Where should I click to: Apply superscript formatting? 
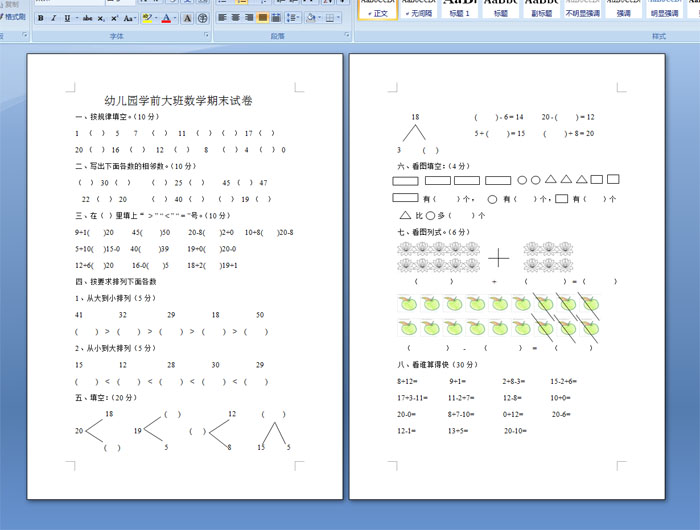point(115,18)
